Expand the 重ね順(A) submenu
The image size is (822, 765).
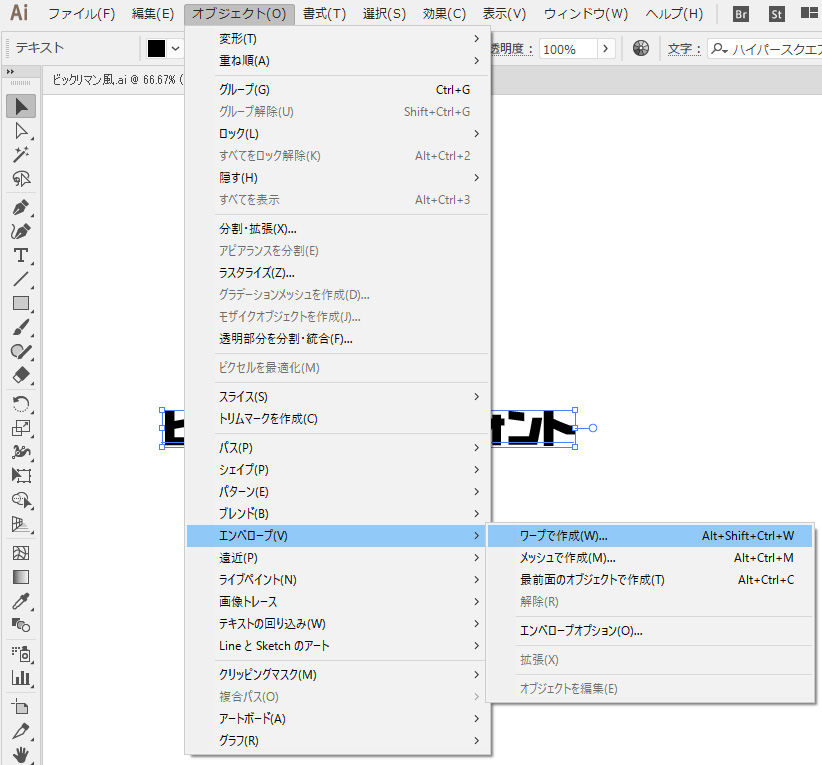pos(338,61)
